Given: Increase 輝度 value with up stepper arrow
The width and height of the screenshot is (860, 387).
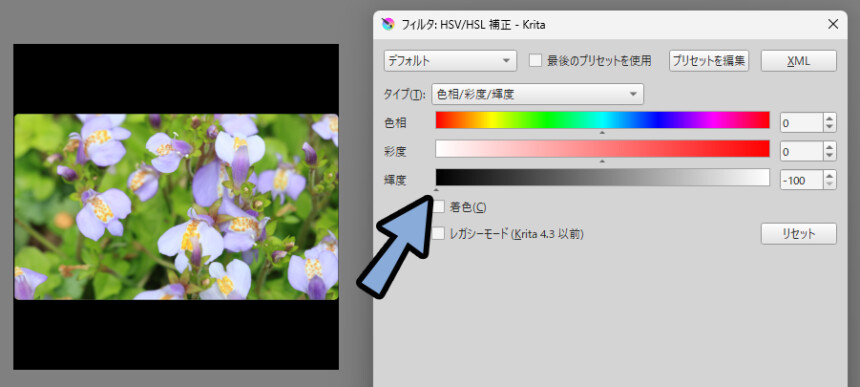Looking at the screenshot, I should (830, 175).
